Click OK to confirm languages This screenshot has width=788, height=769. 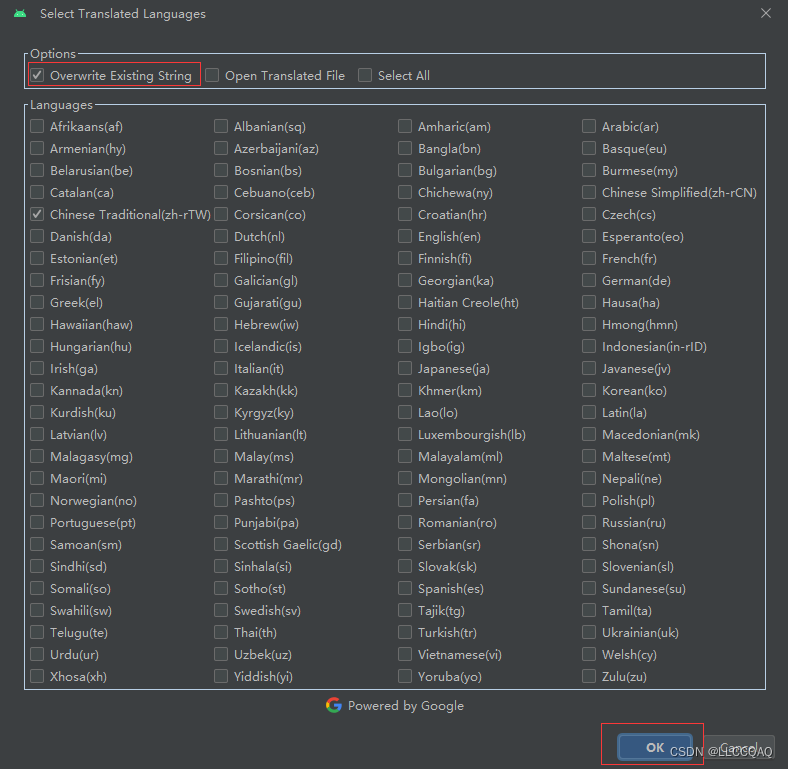[655, 747]
